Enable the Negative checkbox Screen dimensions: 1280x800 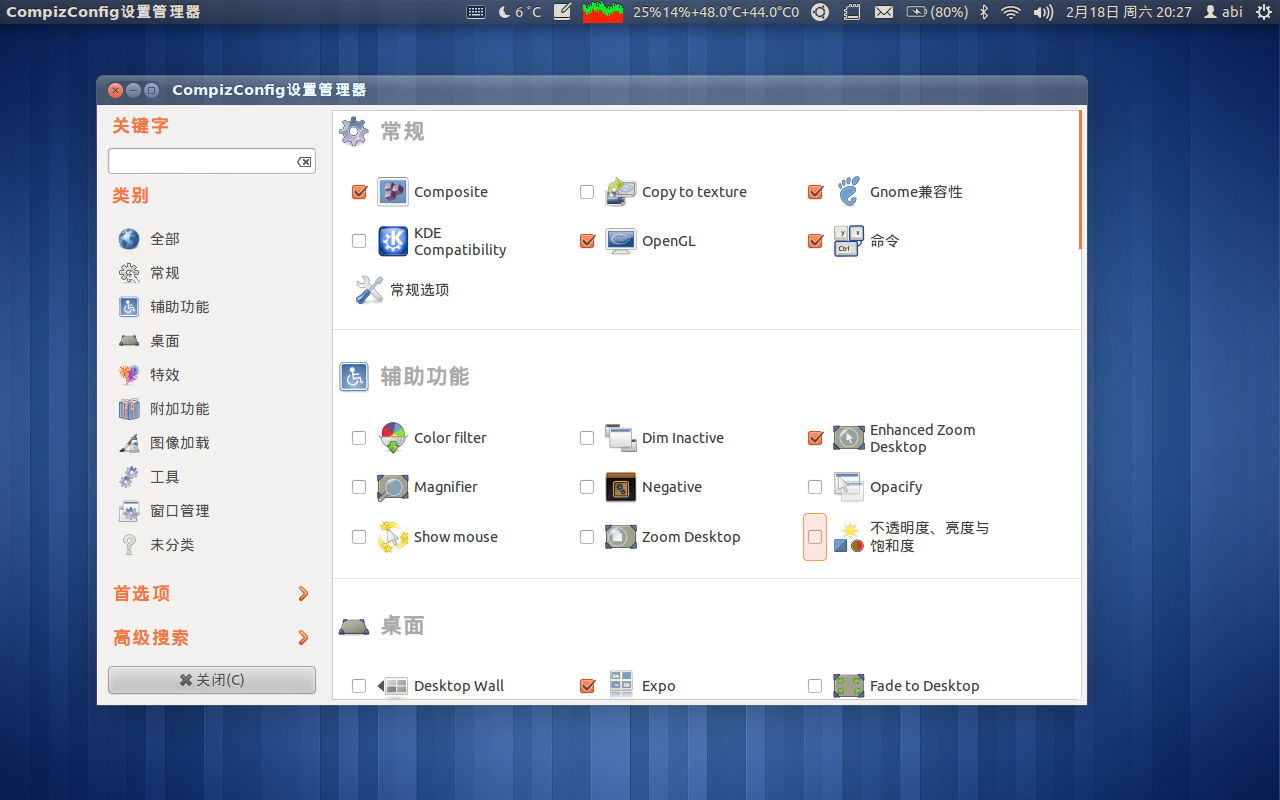pos(587,487)
